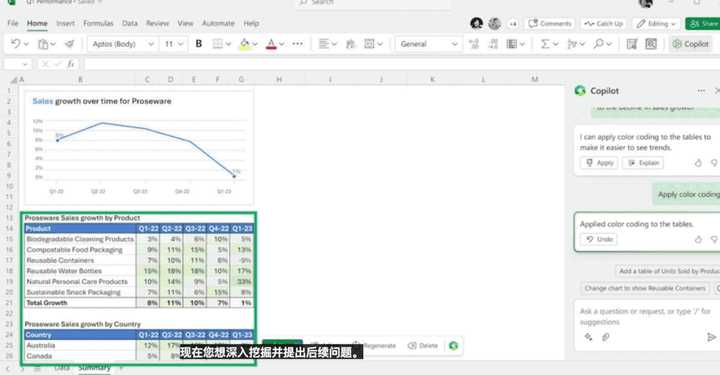Click the Paste clipboard icon

pyautogui.click(x=43, y=44)
